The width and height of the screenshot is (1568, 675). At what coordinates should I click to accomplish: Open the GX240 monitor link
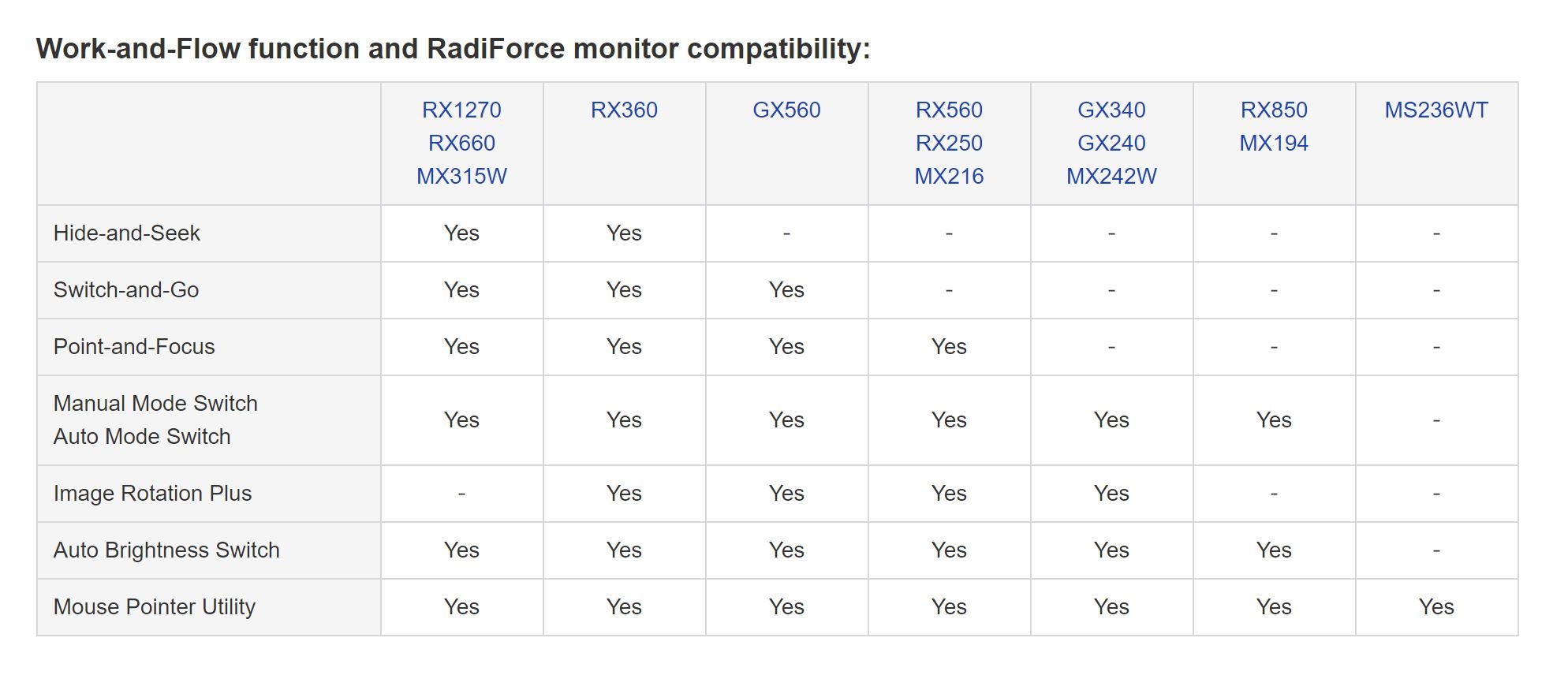tap(1111, 143)
